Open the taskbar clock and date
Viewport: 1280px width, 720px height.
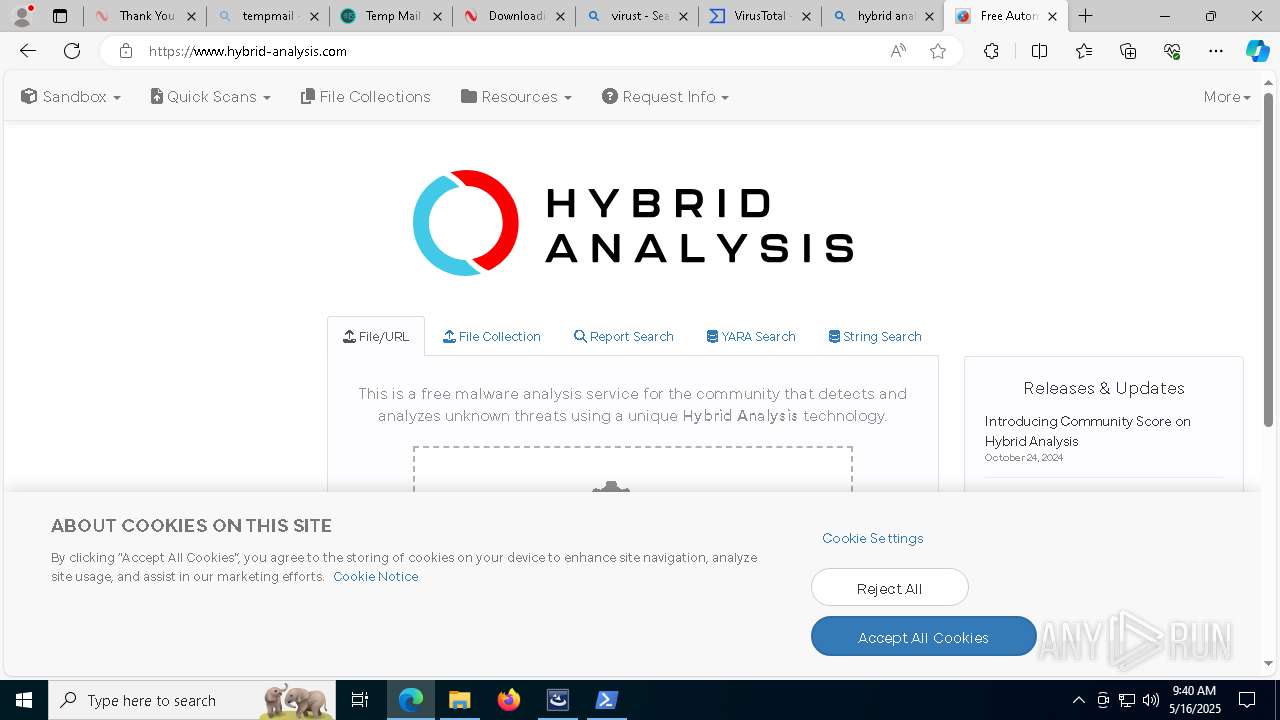pos(1194,700)
